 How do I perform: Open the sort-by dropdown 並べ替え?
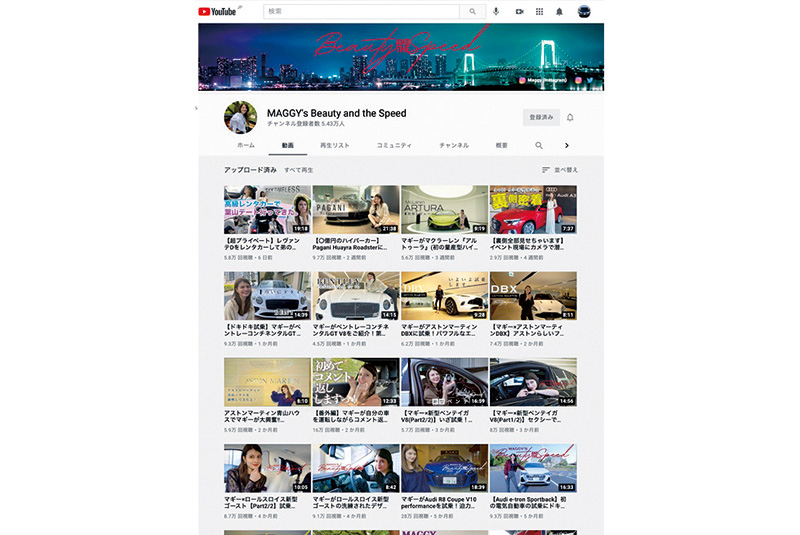click(560, 170)
